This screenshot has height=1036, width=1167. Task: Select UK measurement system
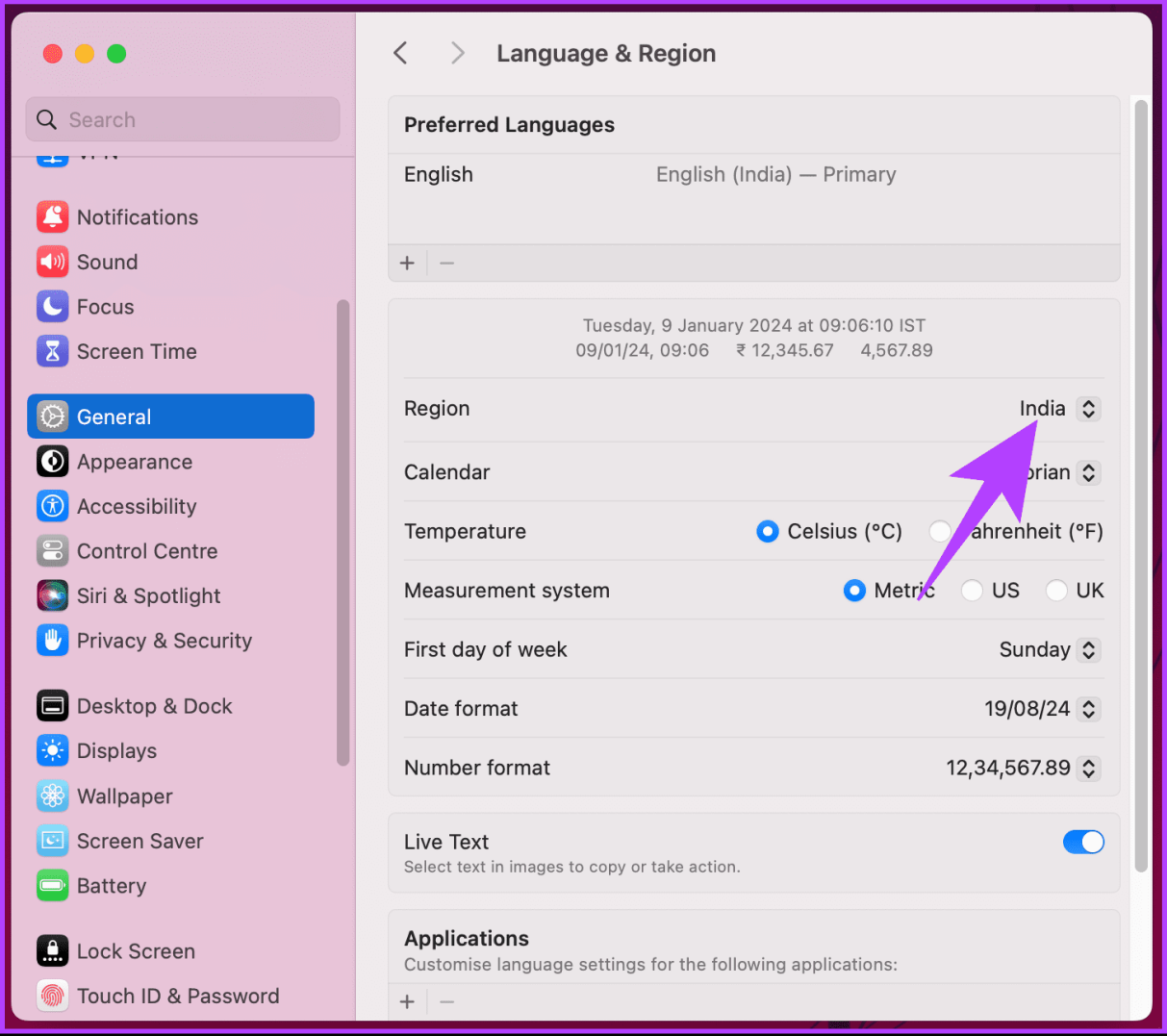click(x=1056, y=591)
